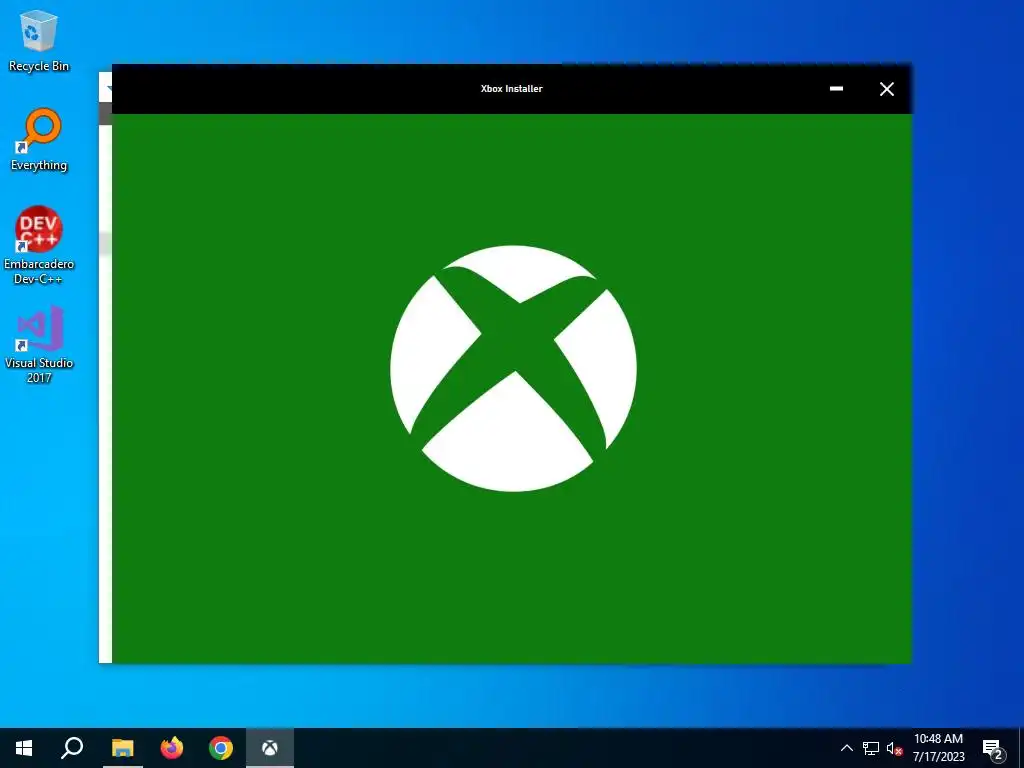The width and height of the screenshot is (1024, 768).
Task: Open File Explorer from the taskbar
Action: [122, 748]
